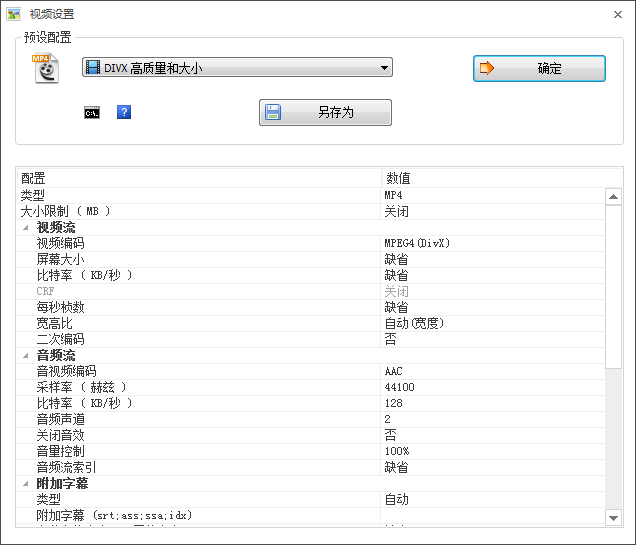
Task: Click the settings list scrollbar thumb
Action: (x=613, y=287)
